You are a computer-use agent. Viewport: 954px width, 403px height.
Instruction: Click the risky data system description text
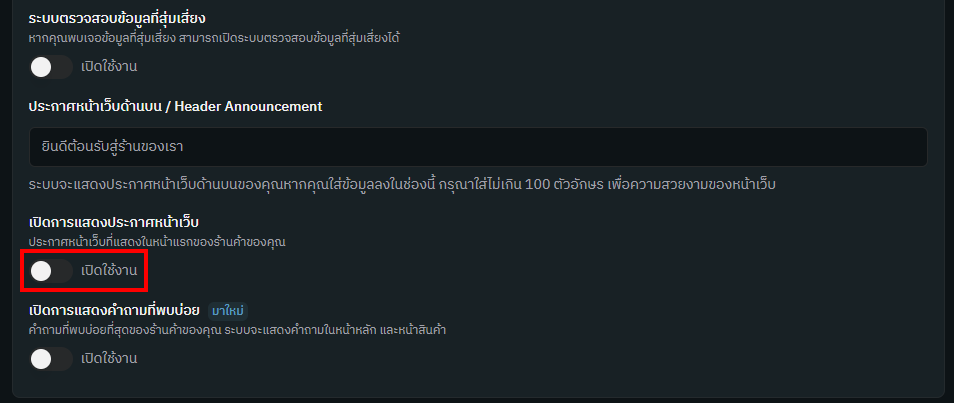point(220,38)
